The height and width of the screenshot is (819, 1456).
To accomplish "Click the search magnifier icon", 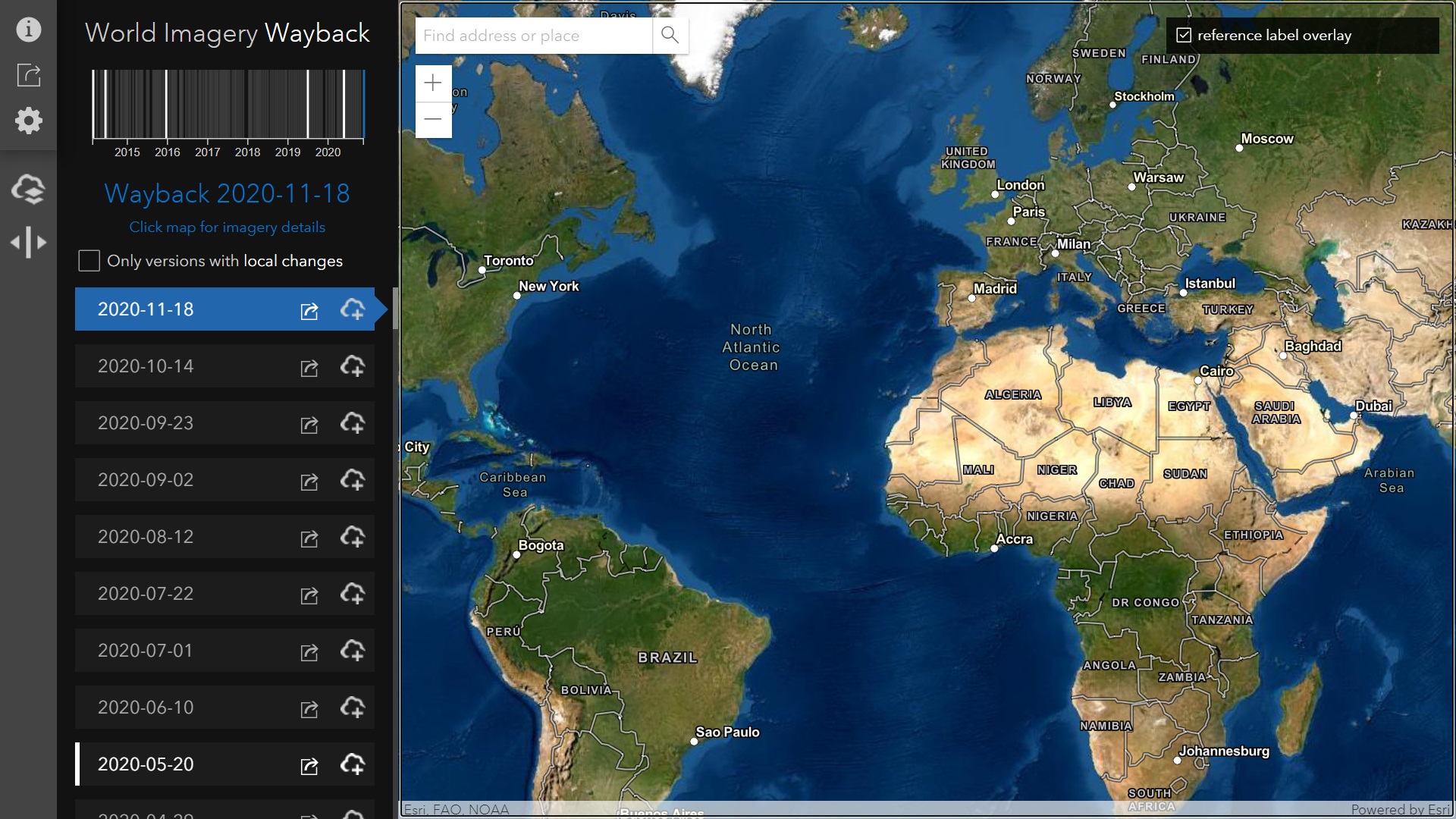I will point(670,35).
